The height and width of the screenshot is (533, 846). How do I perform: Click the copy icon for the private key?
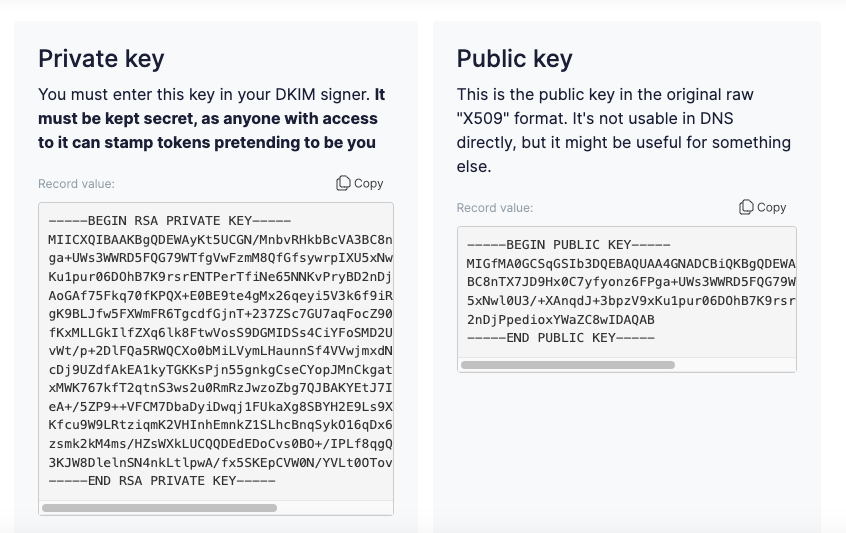point(343,183)
